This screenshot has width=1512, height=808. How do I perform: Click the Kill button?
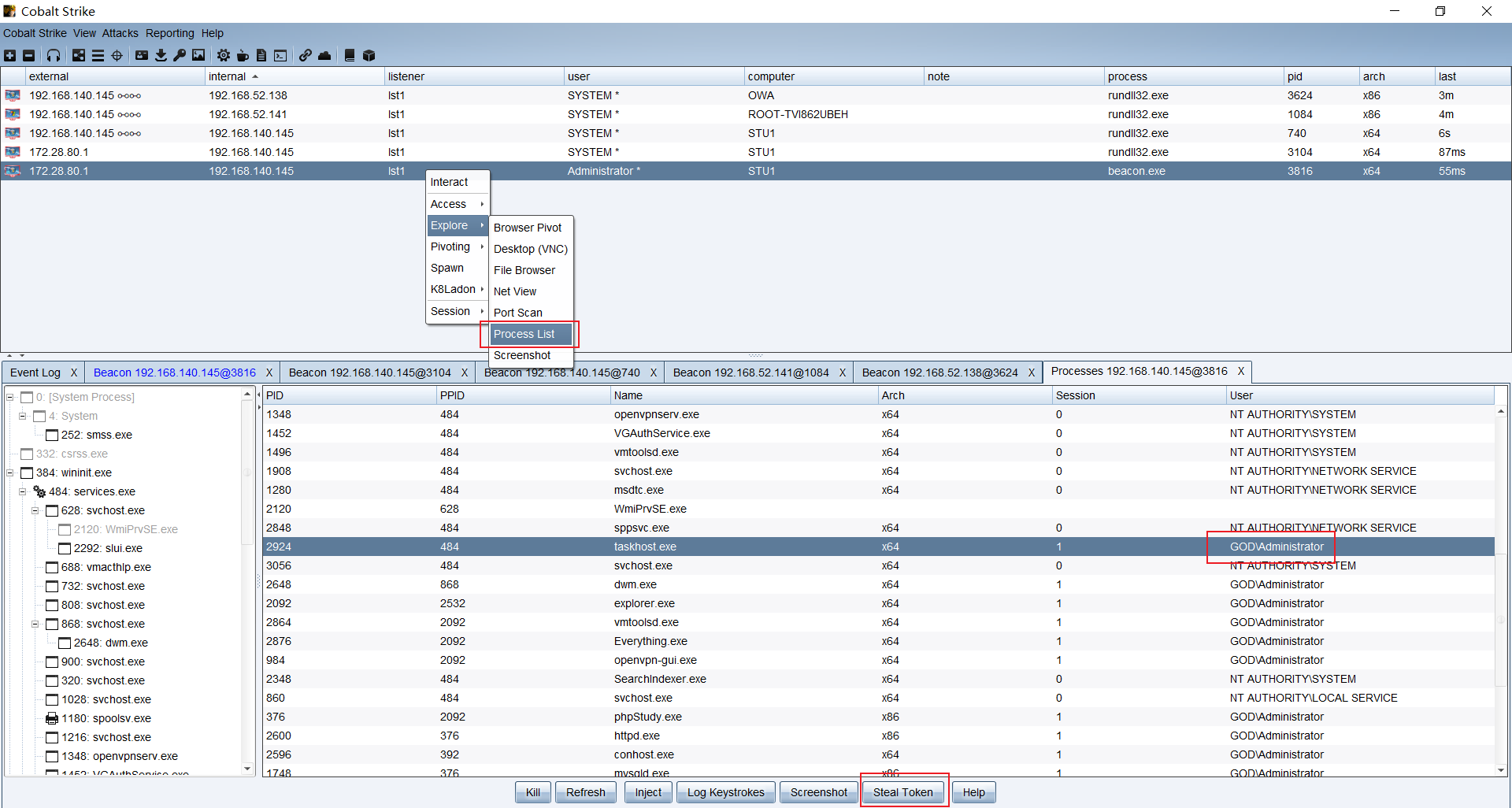click(x=533, y=792)
